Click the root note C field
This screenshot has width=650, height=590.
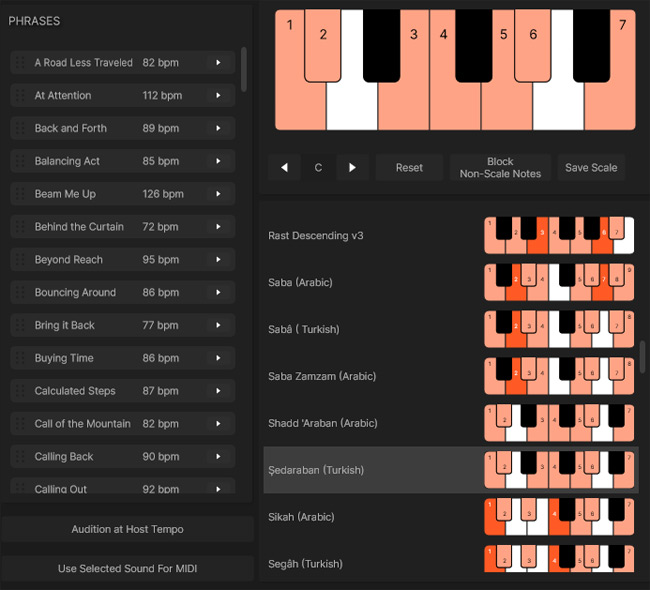click(318, 168)
